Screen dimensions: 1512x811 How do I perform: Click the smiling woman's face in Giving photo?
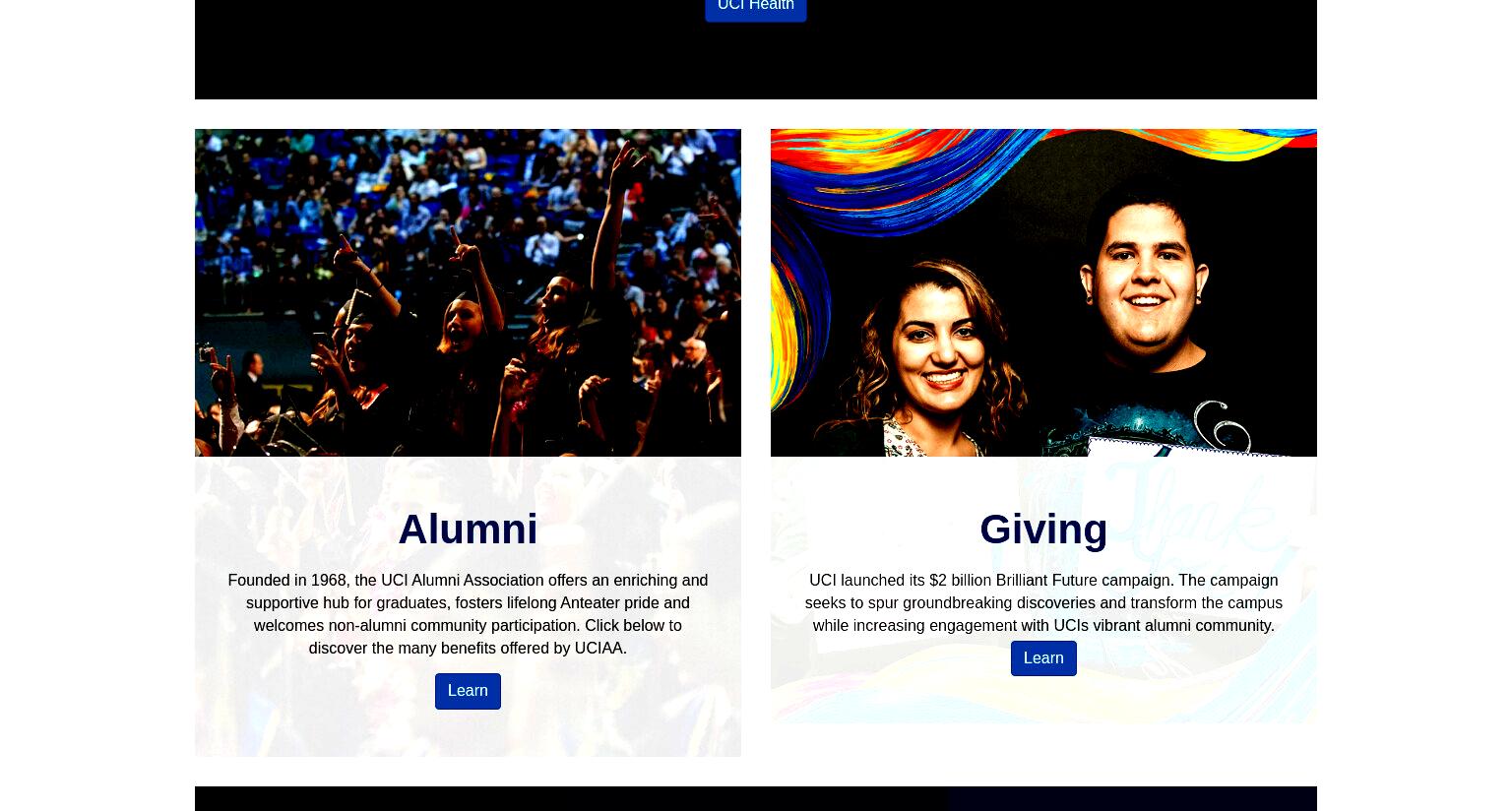942,349
